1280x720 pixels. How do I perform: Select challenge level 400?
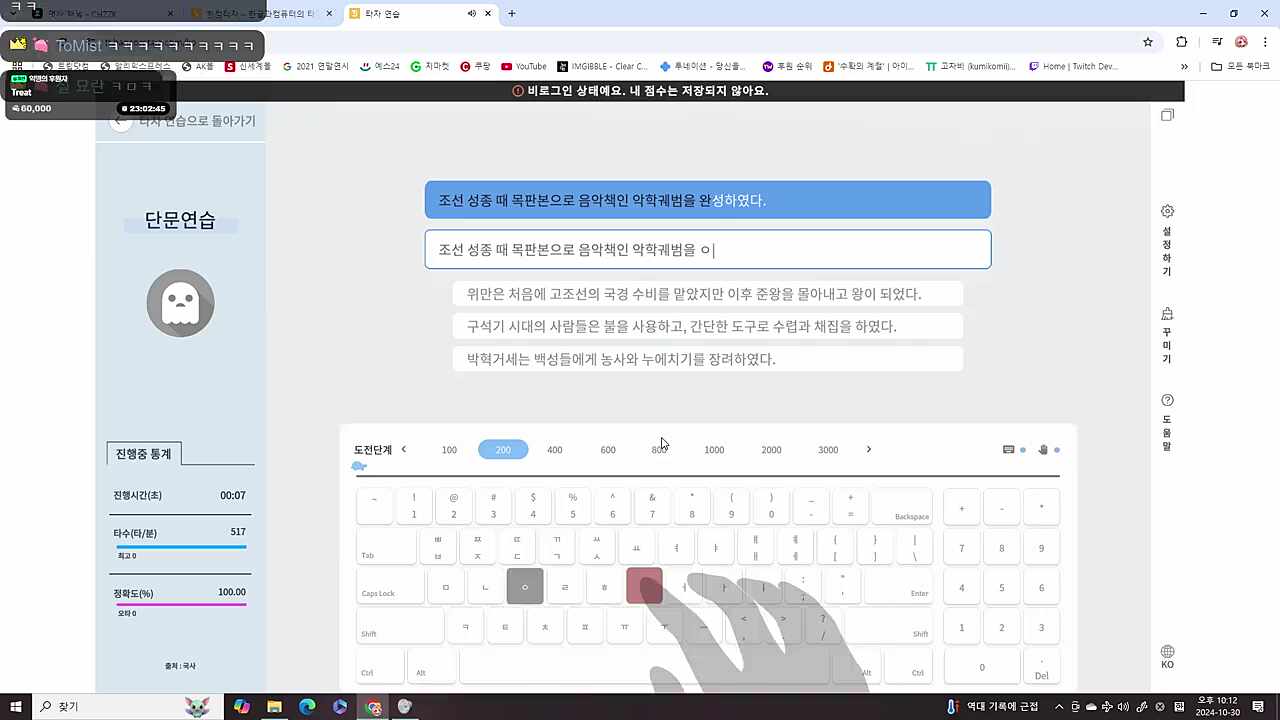click(x=555, y=450)
